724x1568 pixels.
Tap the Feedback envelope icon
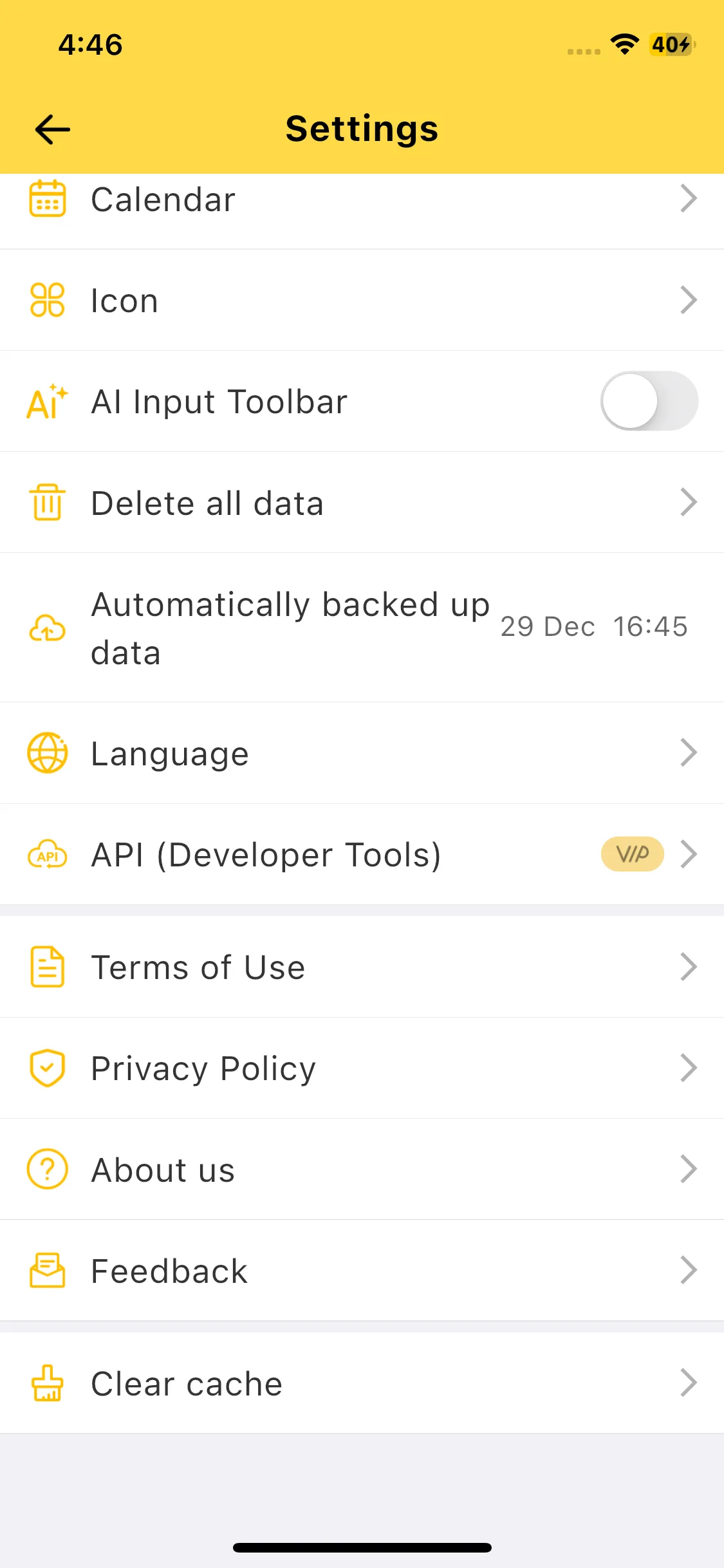click(48, 1270)
